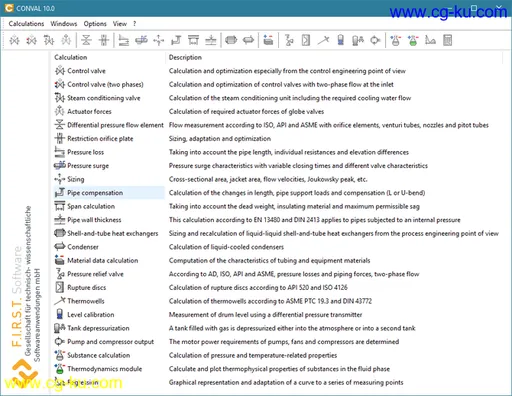This screenshot has width=512, height=396.
Task: Click the Span calculation toolbar icon
Action: (x=193, y=40)
